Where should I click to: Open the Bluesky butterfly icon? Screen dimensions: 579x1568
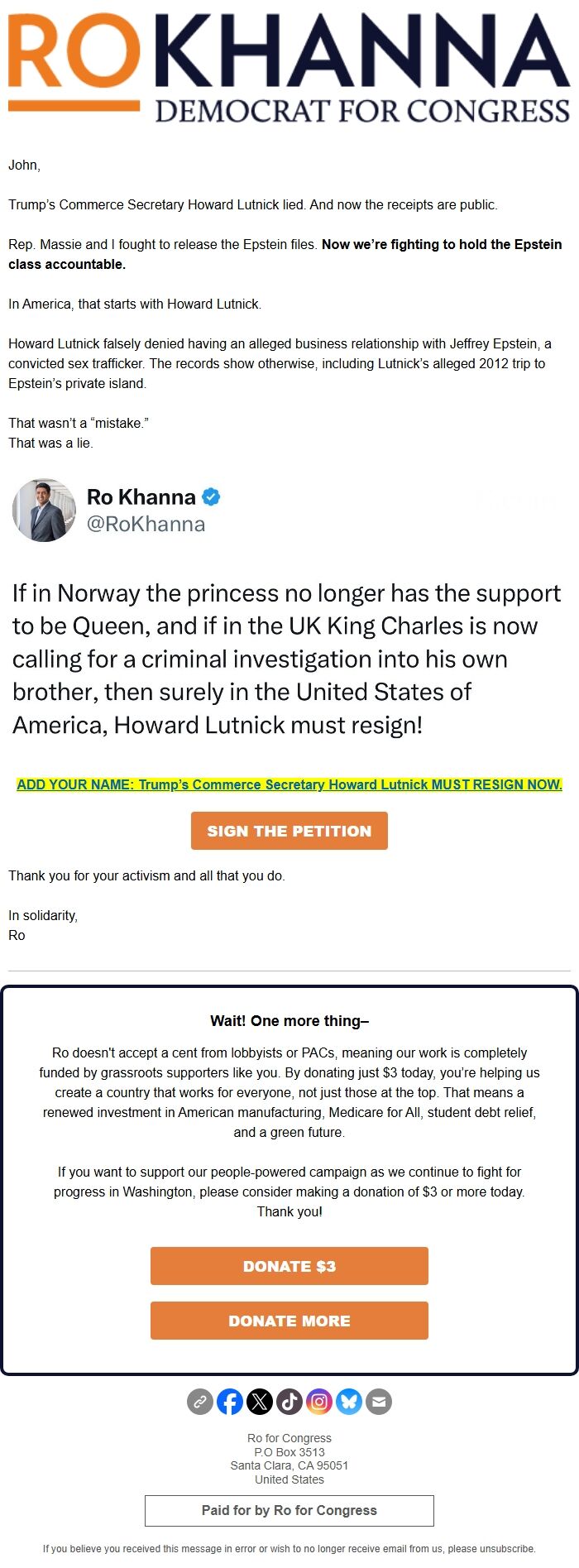click(x=348, y=1402)
